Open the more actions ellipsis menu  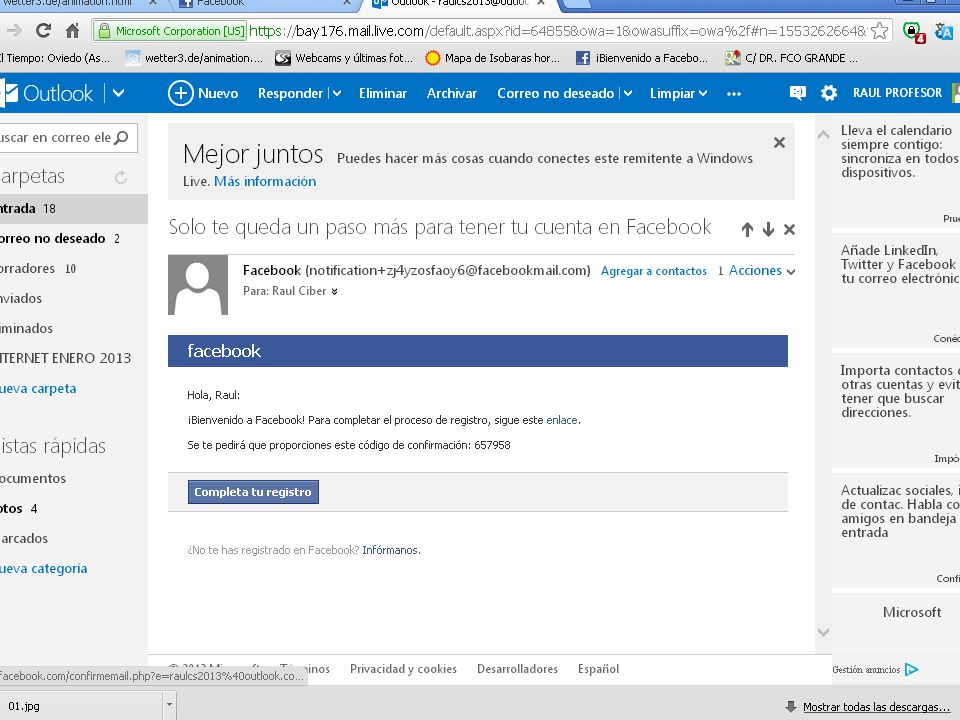pyautogui.click(x=733, y=94)
